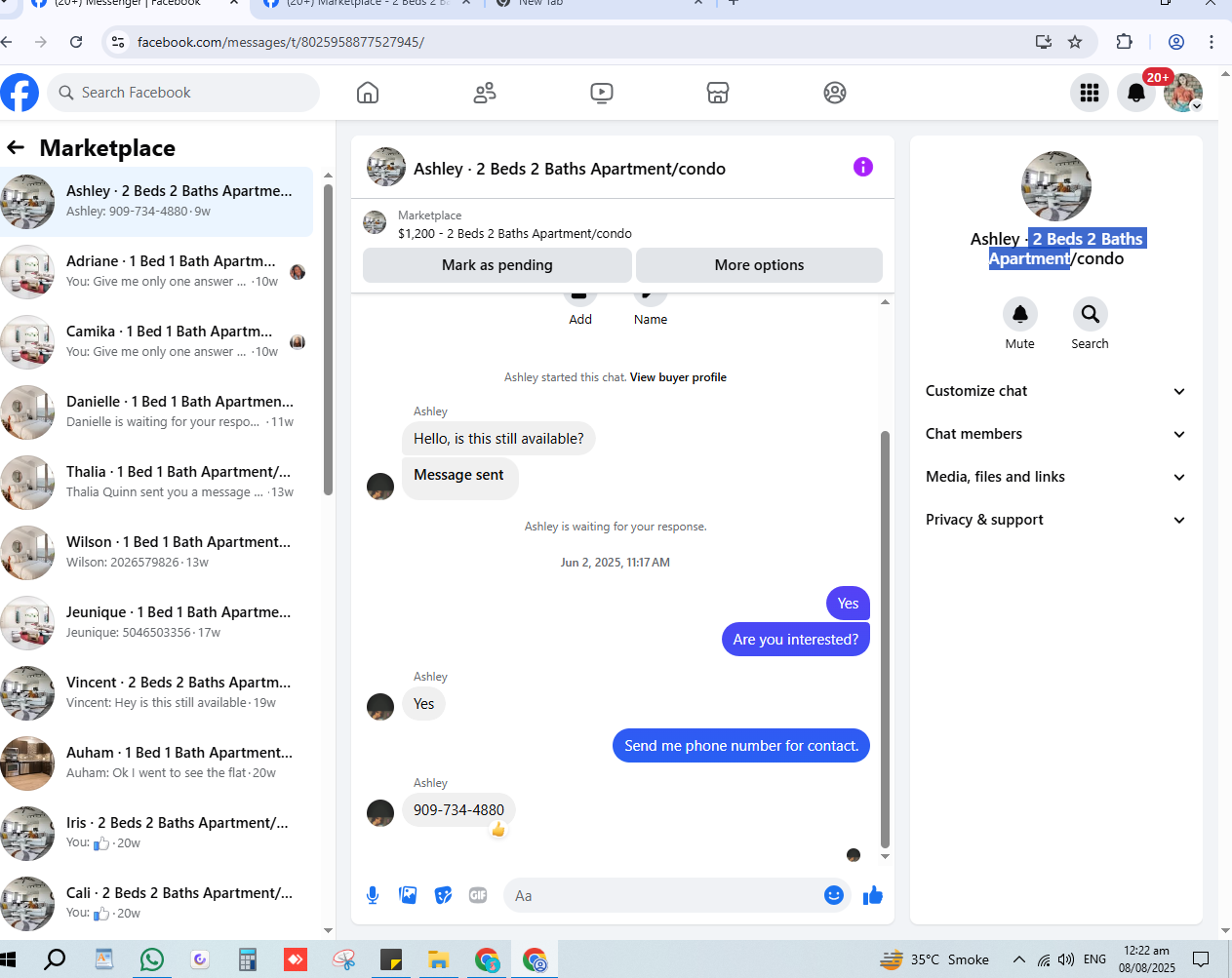
Task: Search in conversation with magnifier icon
Action: 1091,314
